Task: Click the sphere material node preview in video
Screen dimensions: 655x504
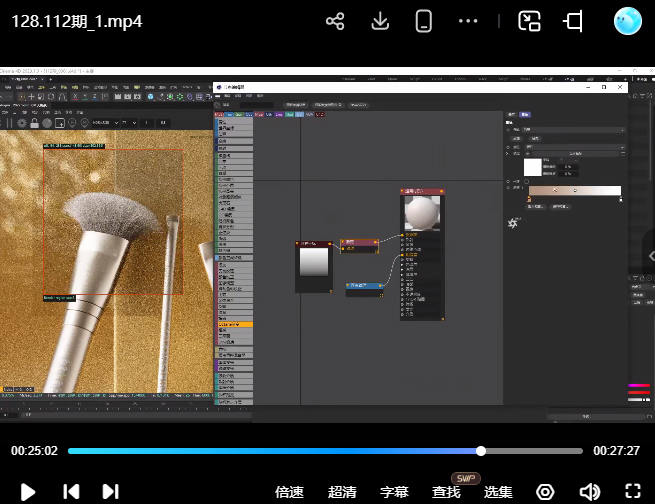Action: click(421, 212)
